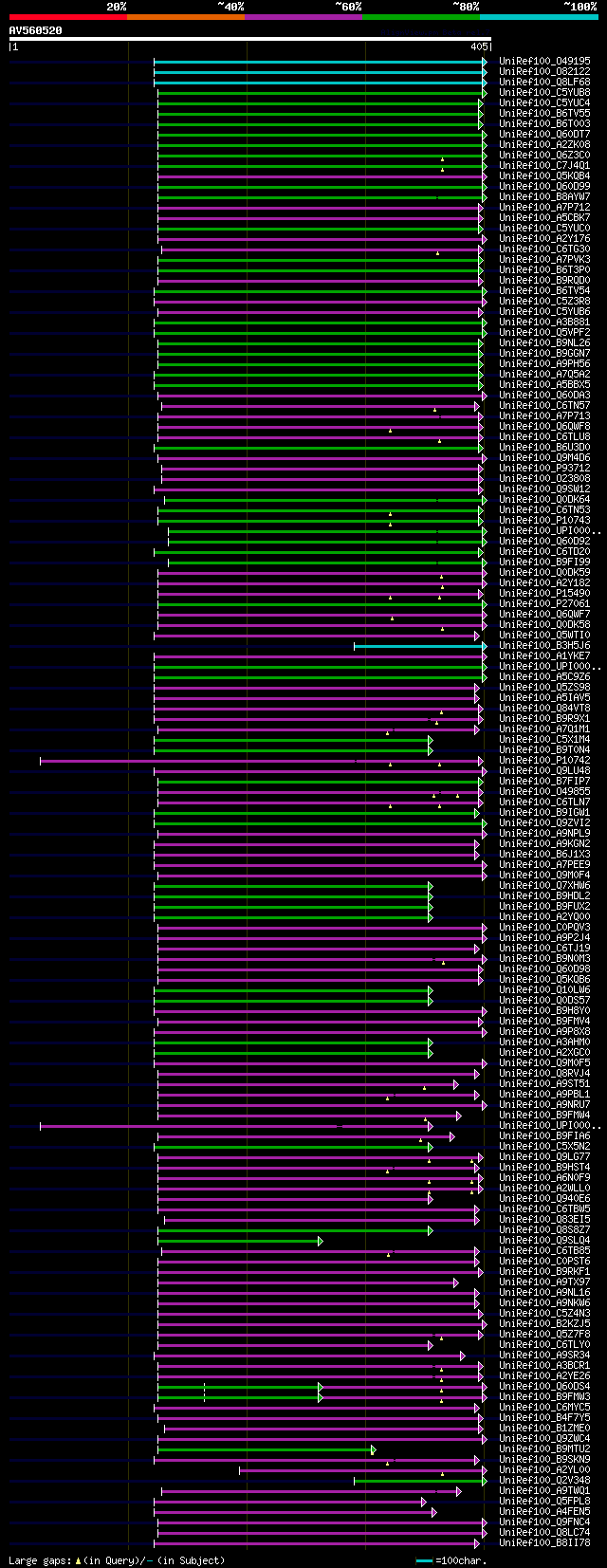
Task: Select the UniRef100_O49855 label
Action: tap(544, 792)
